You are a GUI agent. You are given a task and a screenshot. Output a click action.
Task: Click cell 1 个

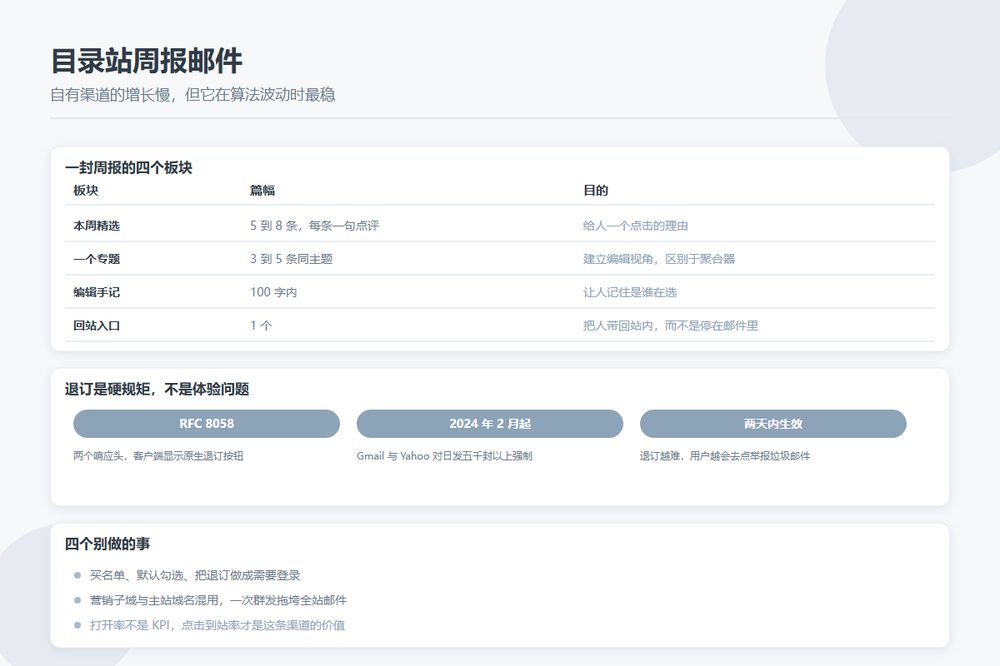[261, 325]
